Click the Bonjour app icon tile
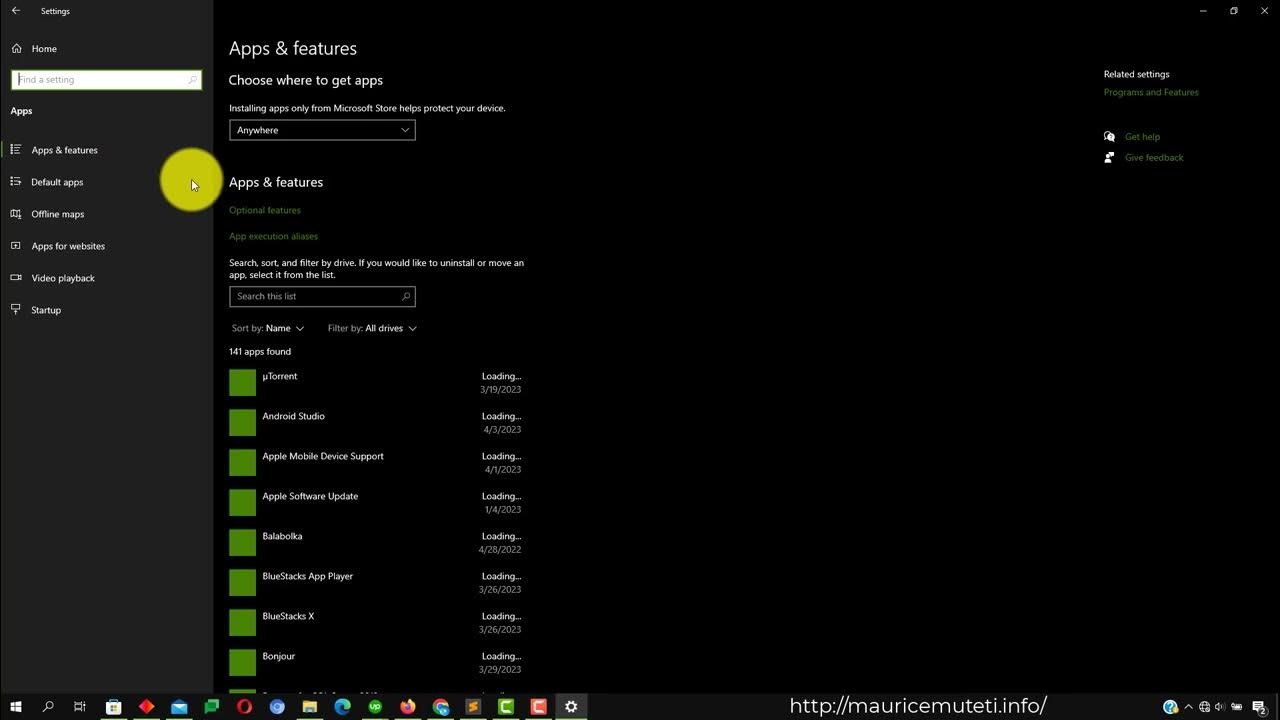The height and width of the screenshot is (720, 1280). coord(243,662)
